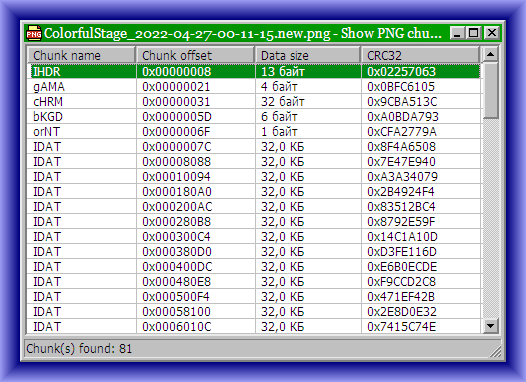Image resolution: width=526 pixels, height=382 pixels.
Task: Click the scrollbar down arrow
Action: (x=490, y=325)
